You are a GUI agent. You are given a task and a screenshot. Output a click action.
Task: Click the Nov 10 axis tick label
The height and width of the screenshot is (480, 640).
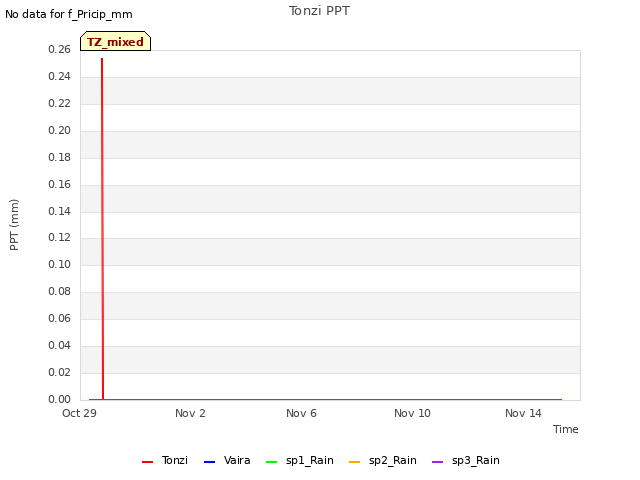tap(412, 413)
